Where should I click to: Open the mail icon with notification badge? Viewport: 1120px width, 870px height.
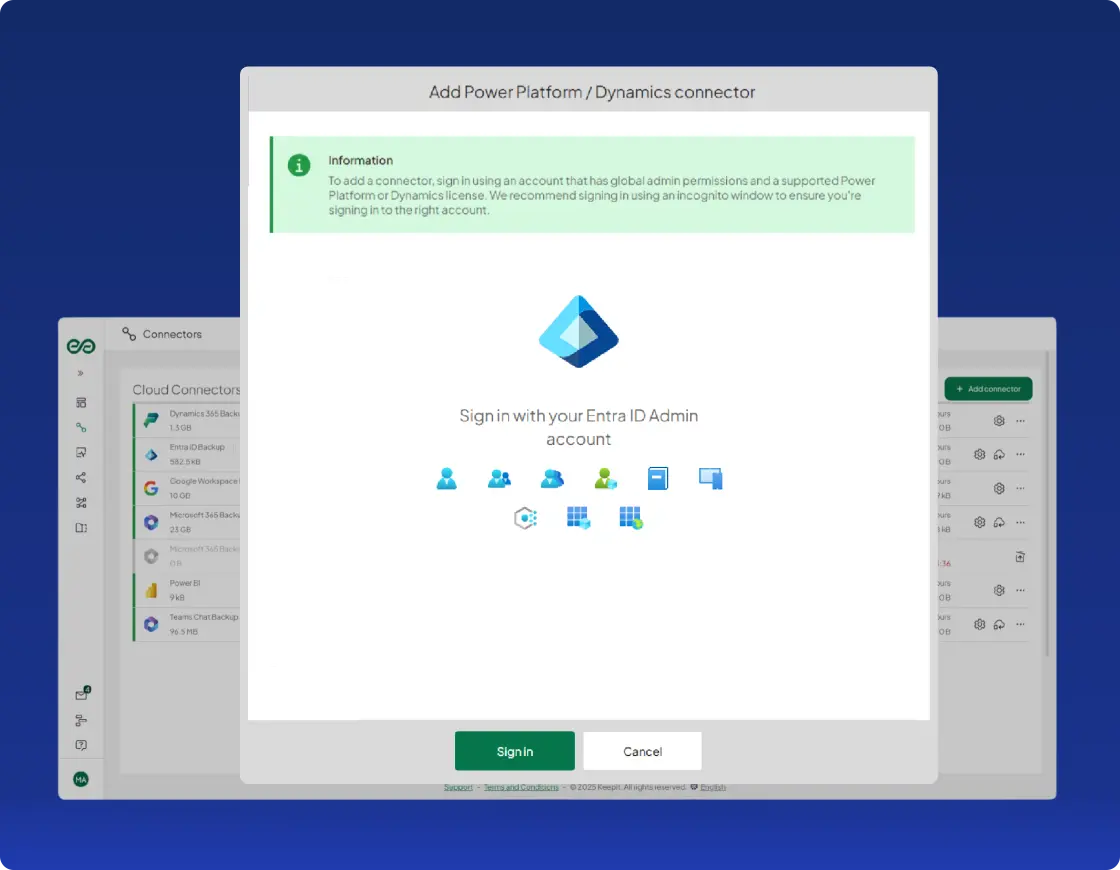(82, 694)
